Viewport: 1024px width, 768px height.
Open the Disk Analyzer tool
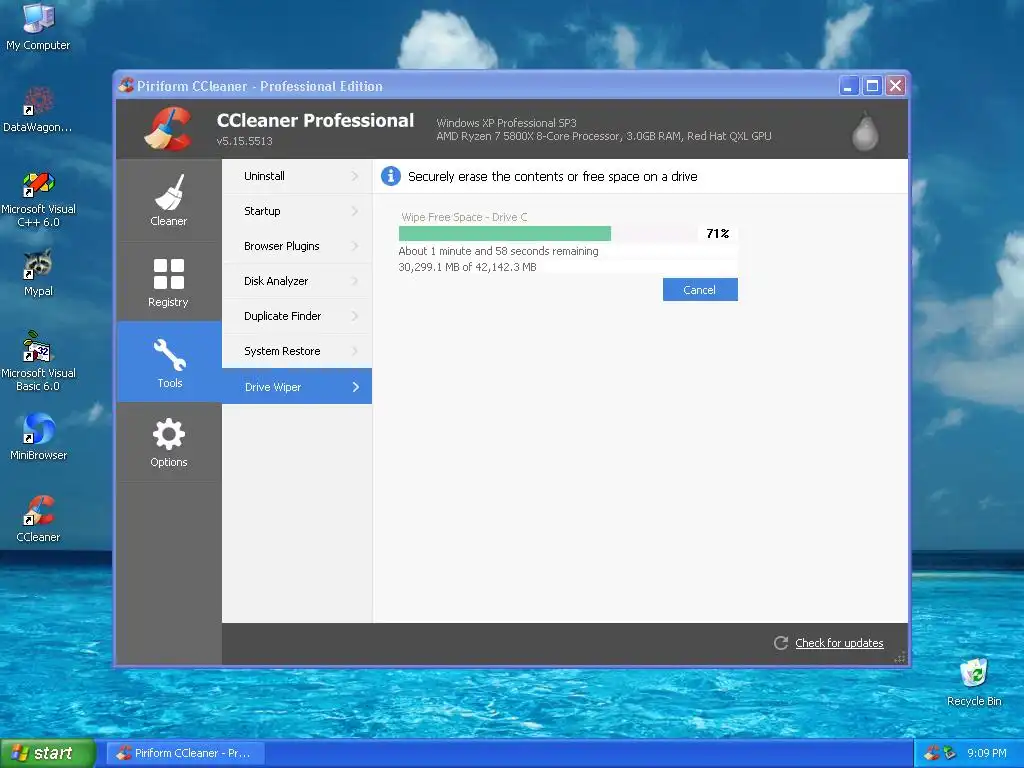point(296,281)
